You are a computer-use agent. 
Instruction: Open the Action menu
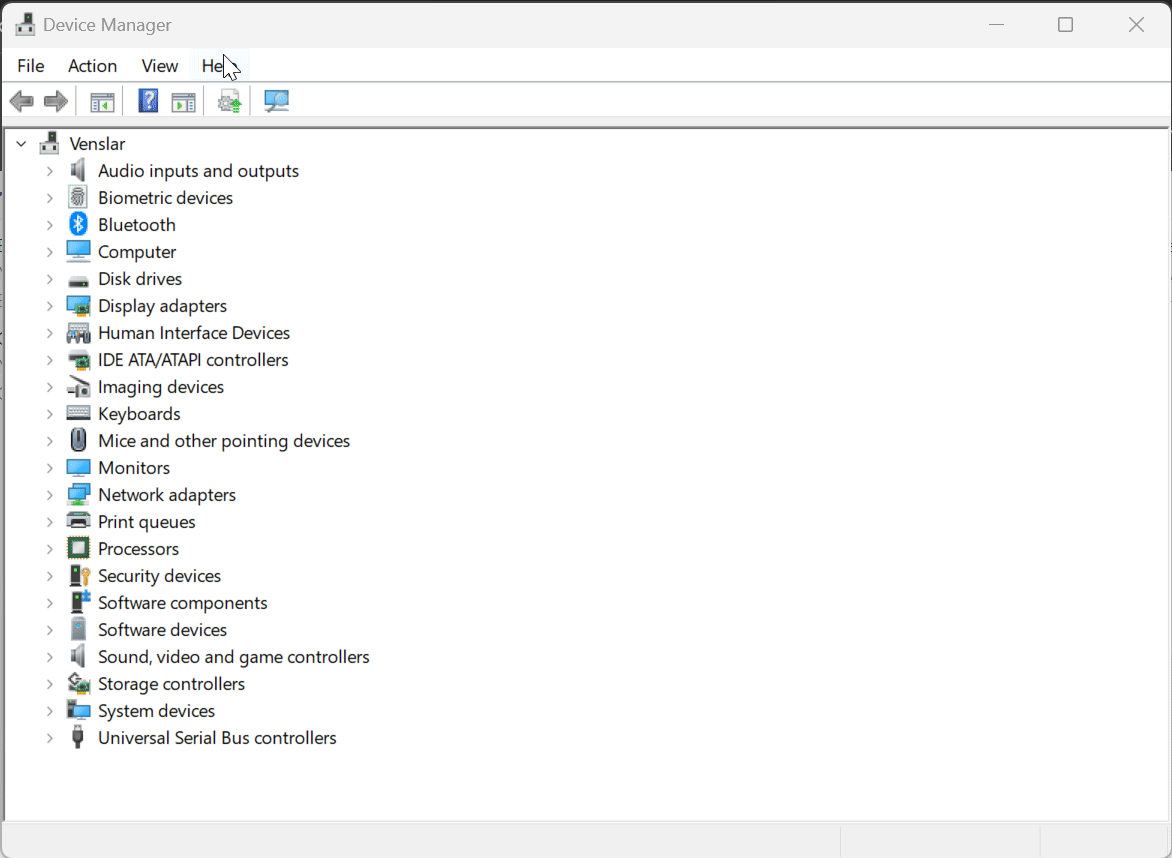92,66
